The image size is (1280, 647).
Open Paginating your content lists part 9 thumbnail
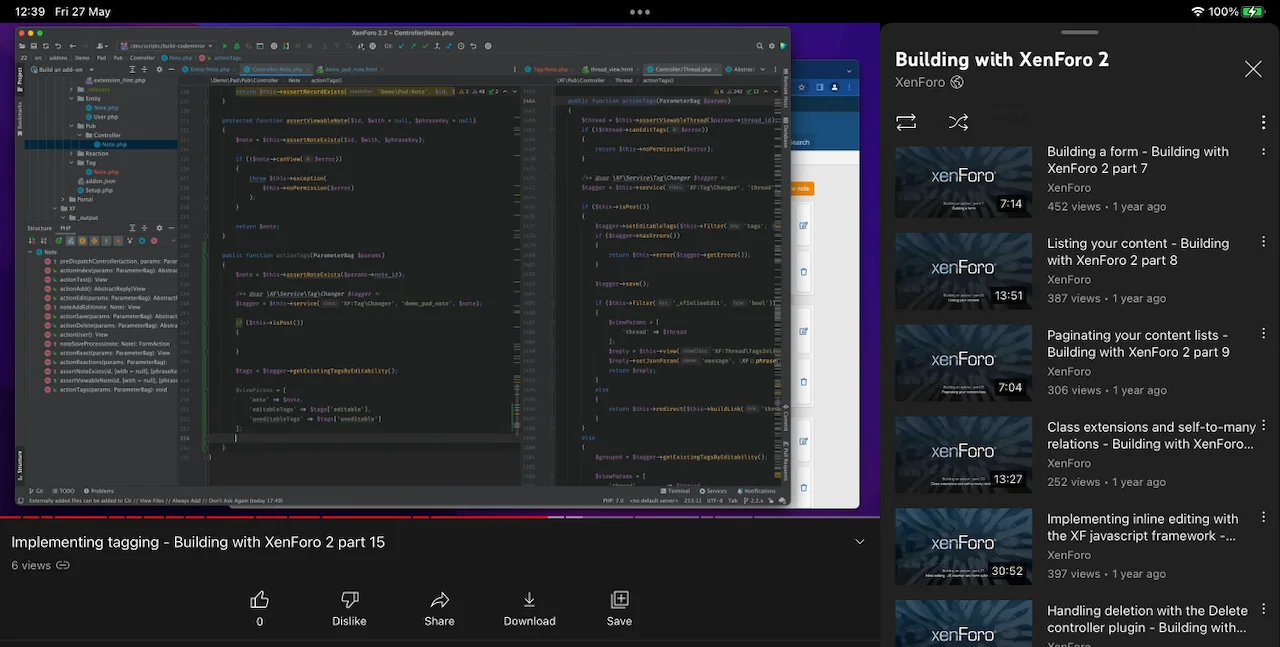[963, 363]
